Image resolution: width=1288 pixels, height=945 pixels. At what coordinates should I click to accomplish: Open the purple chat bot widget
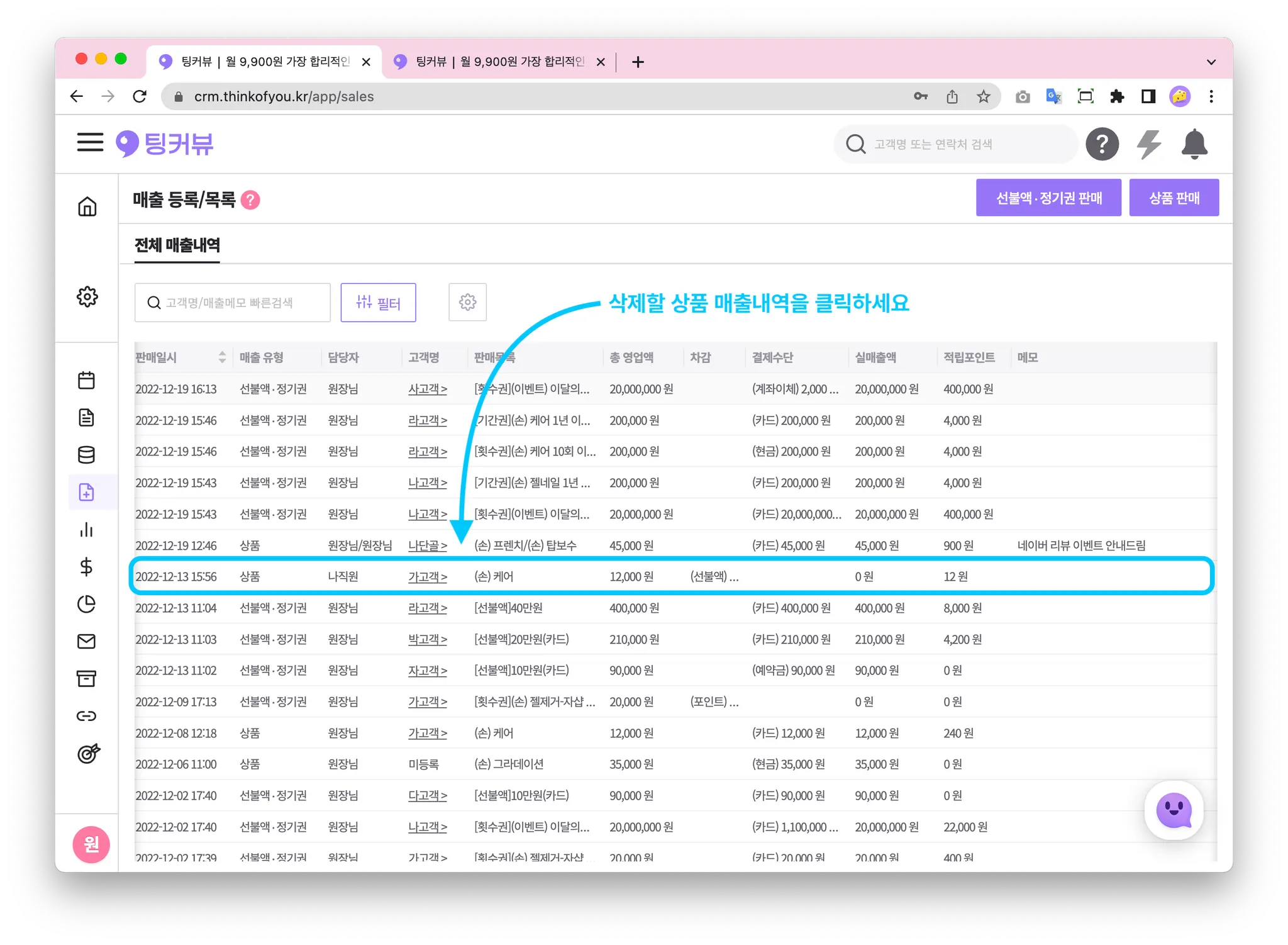[1174, 810]
